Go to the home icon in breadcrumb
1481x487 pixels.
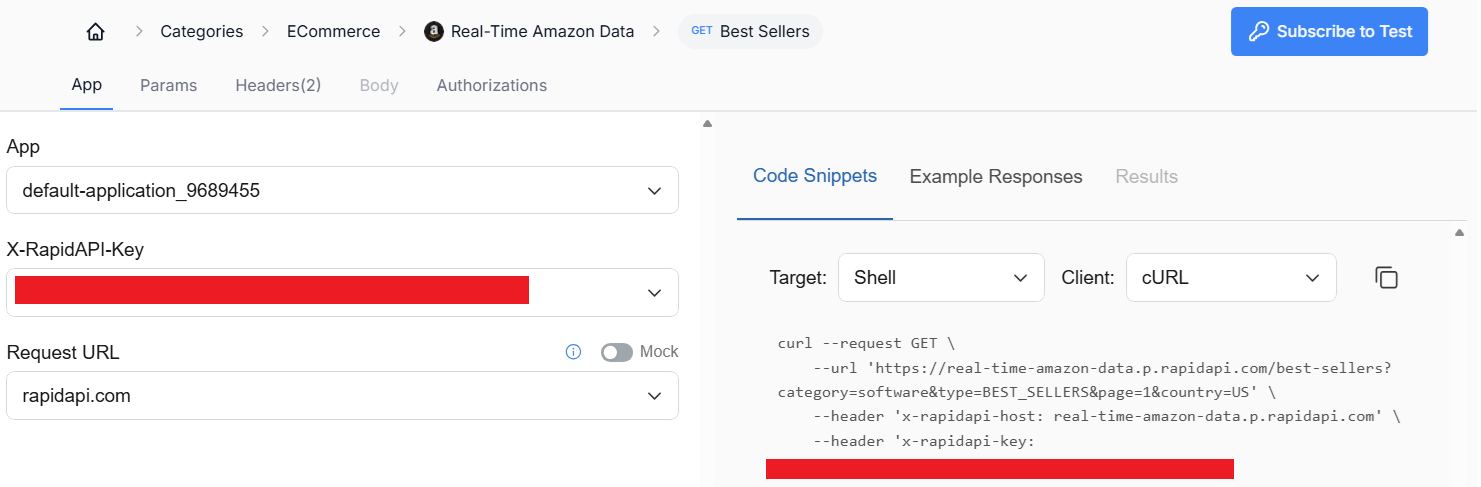point(96,32)
